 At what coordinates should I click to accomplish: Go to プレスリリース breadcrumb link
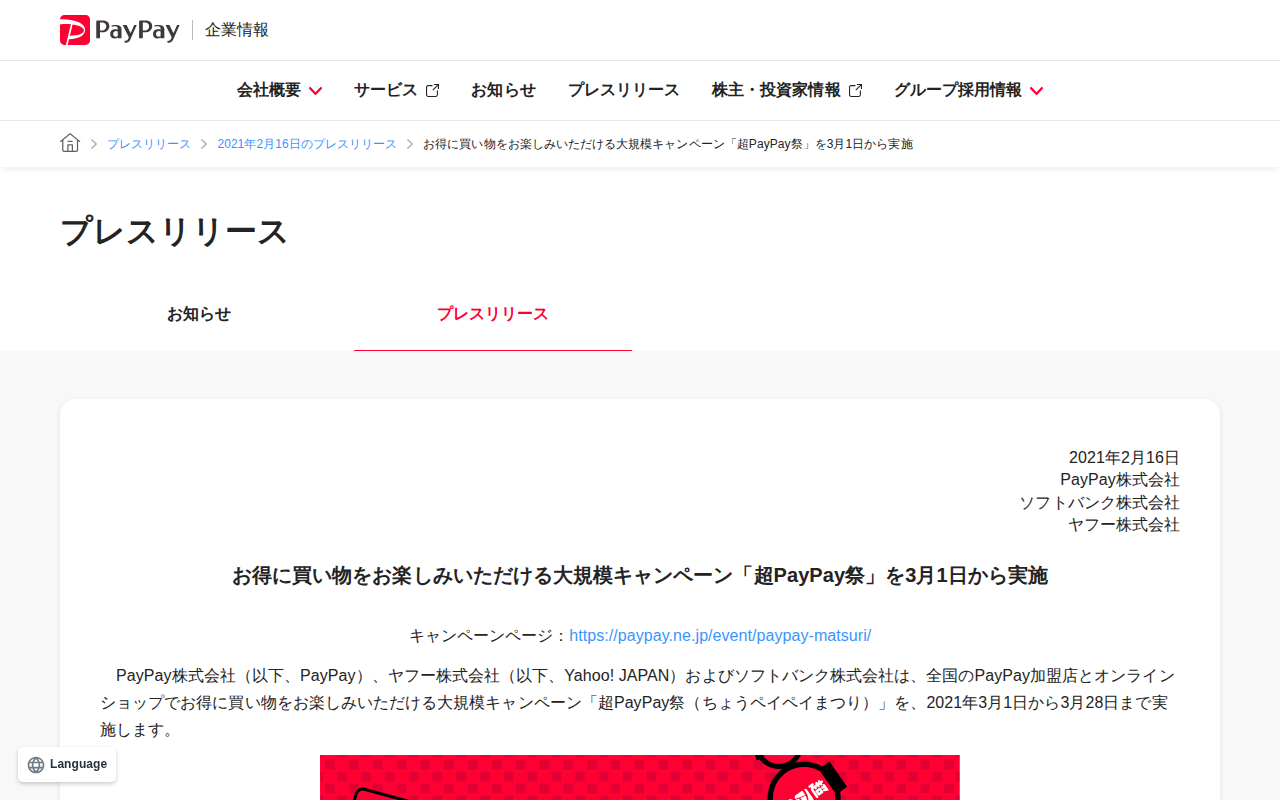click(149, 144)
